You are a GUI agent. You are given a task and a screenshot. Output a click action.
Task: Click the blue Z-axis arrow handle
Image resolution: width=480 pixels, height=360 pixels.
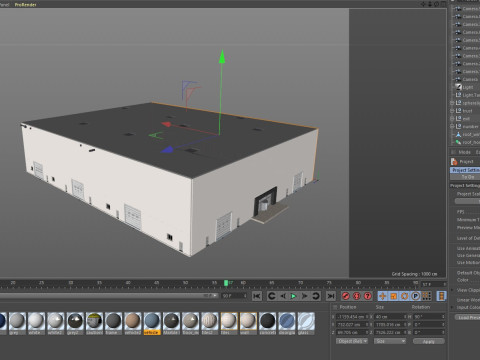pyautogui.click(x=167, y=150)
